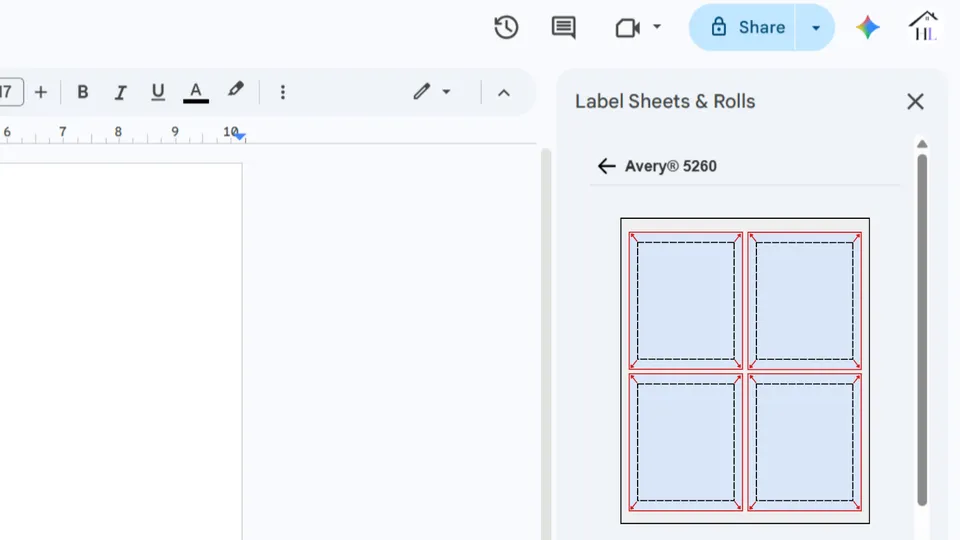This screenshot has width=960, height=540.
Task: Click the sidebar scrollbar up arrow
Action: tap(922, 144)
